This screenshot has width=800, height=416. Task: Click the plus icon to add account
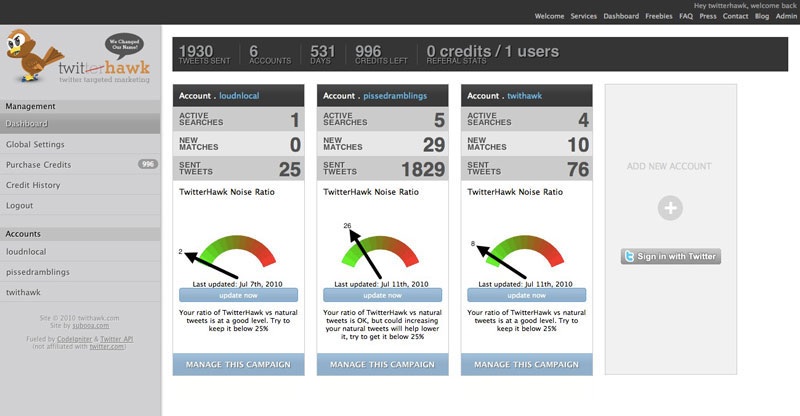[x=670, y=208]
